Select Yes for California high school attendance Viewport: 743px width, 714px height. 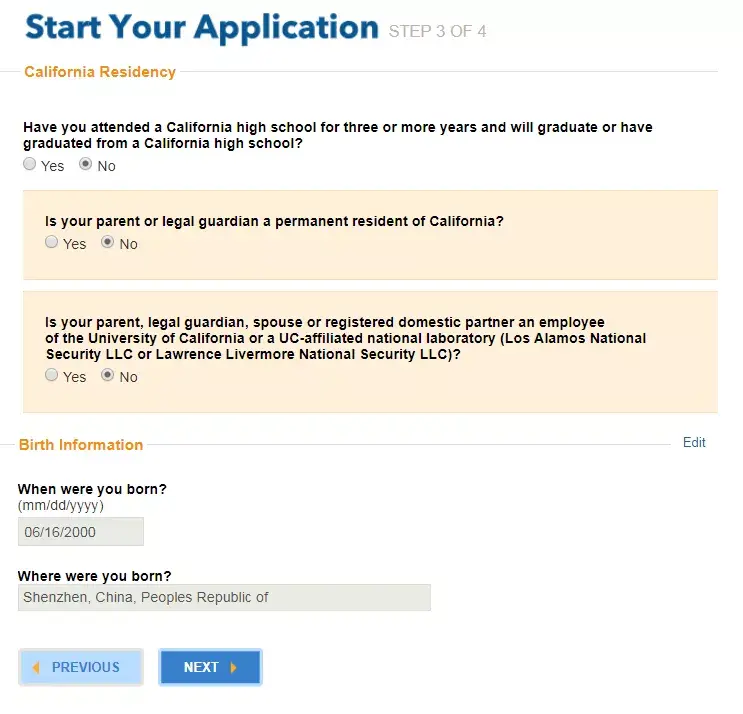pos(30,165)
